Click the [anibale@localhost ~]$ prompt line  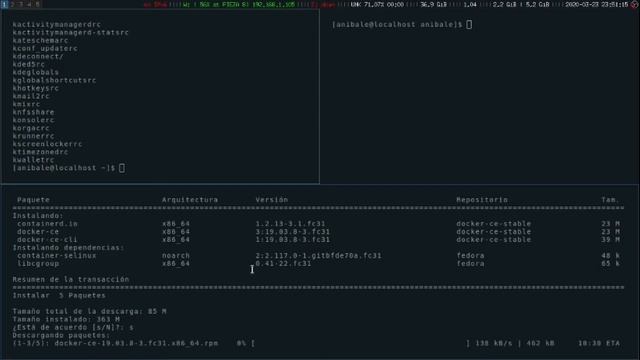[x=69, y=168]
